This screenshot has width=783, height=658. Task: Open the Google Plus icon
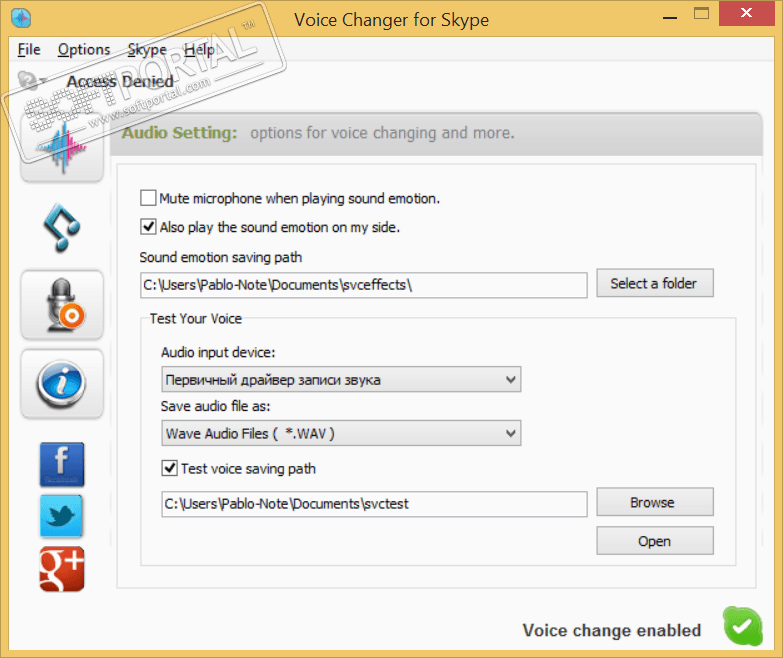tap(62, 569)
